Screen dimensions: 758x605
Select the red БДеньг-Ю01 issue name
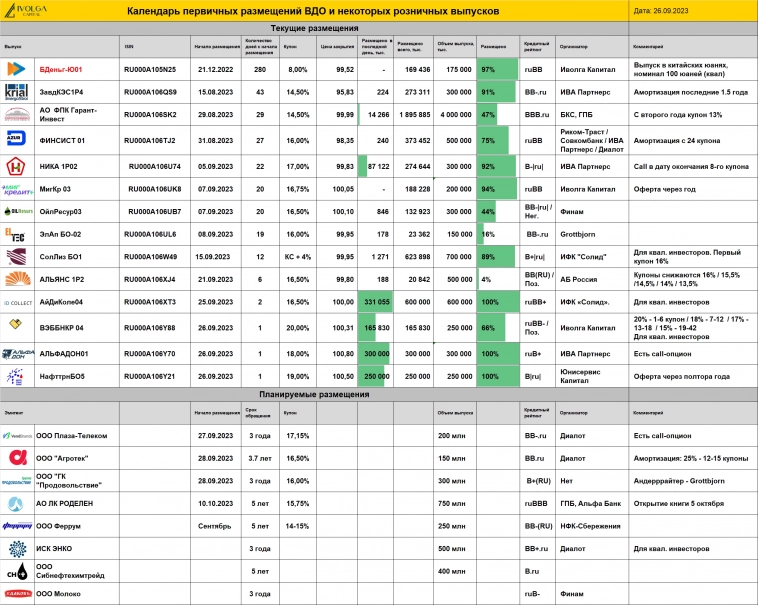pos(60,70)
